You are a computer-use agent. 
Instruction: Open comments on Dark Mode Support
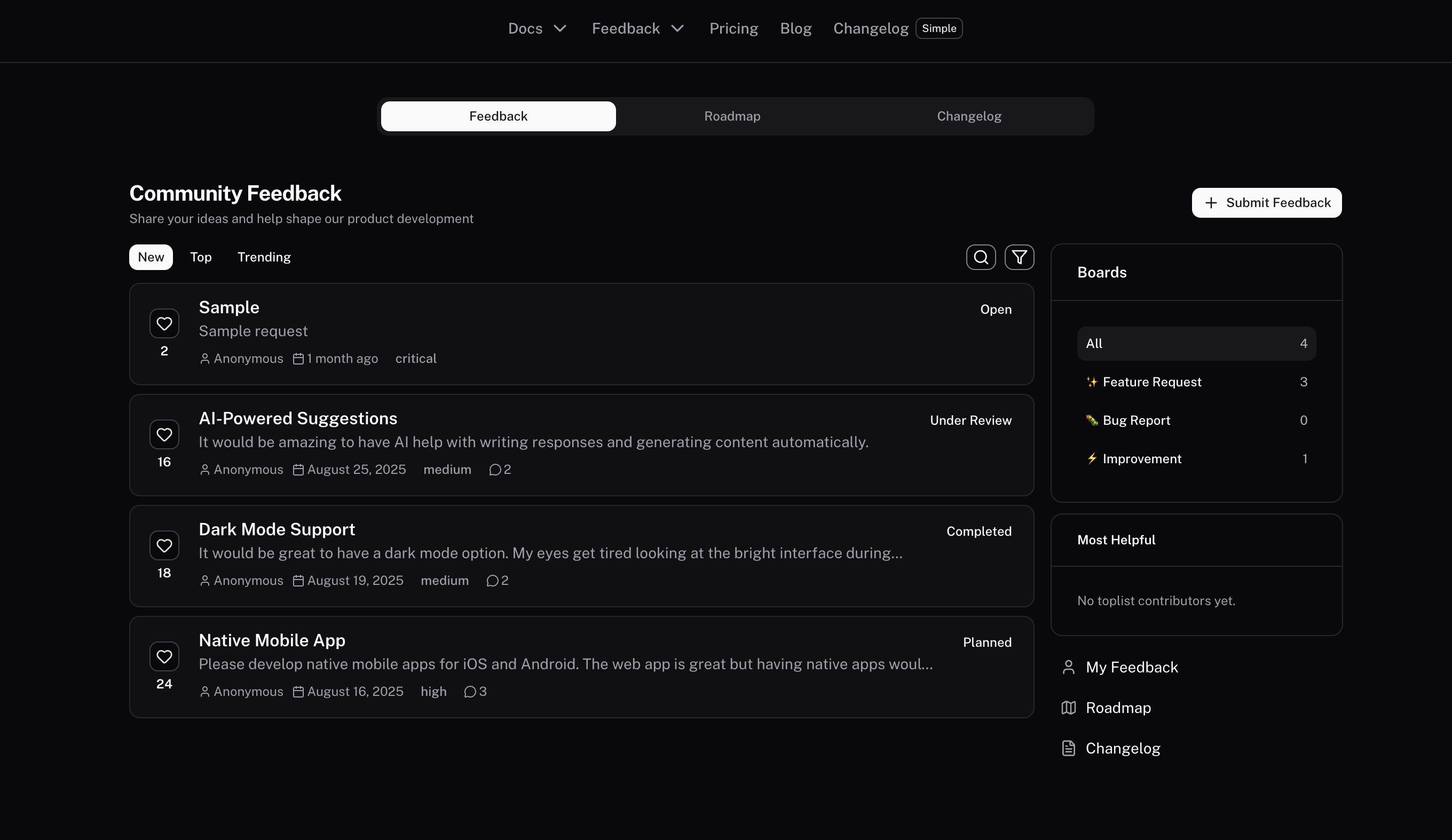[x=495, y=580]
